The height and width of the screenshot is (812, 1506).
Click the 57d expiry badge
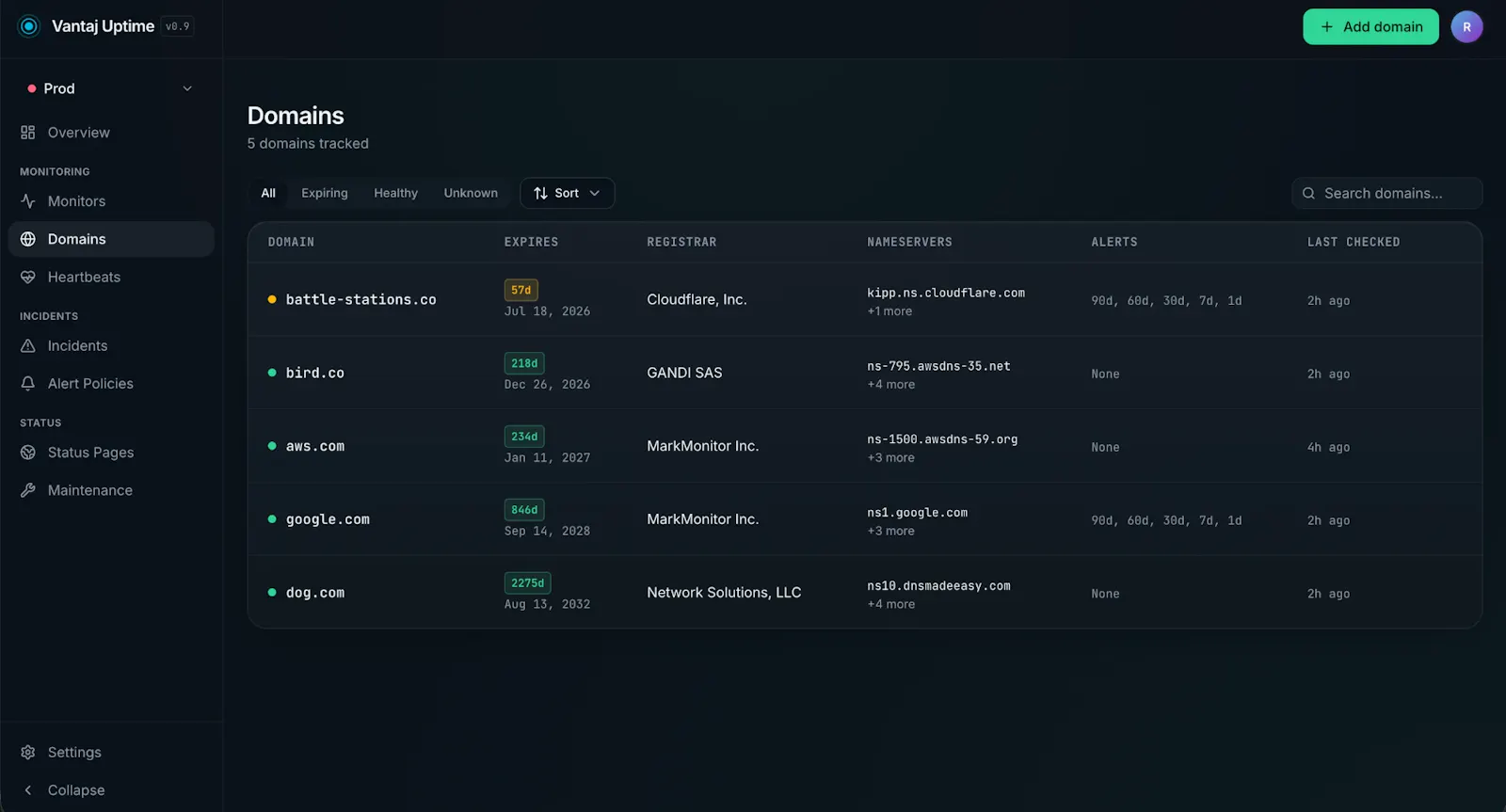pos(521,290)
